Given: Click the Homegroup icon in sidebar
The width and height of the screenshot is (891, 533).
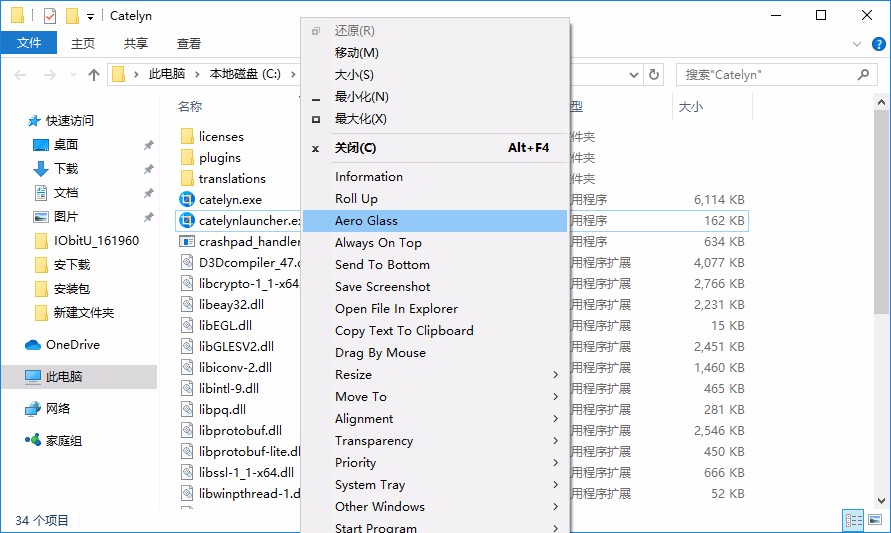Looking at the screenshot, I should [33, 440].
